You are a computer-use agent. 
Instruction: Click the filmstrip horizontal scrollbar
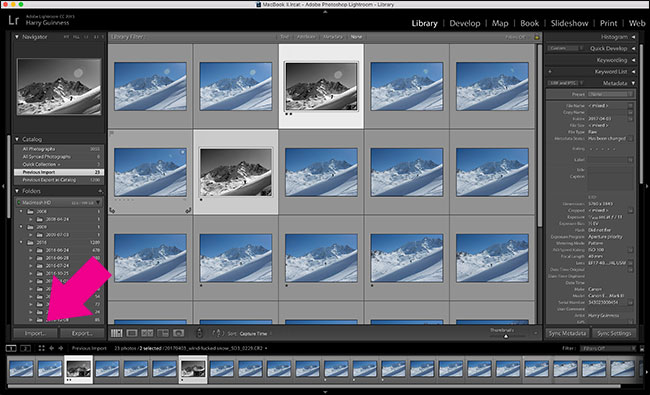pyautogui.click(x=314, y=386)
